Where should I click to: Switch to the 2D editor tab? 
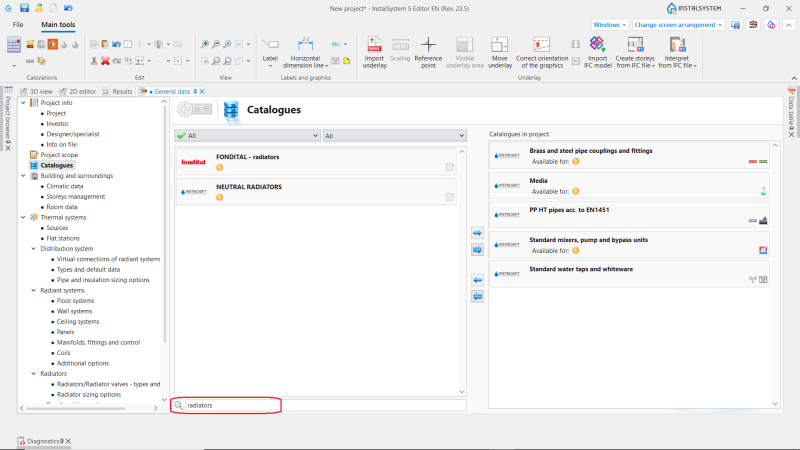tap(78, 91)
